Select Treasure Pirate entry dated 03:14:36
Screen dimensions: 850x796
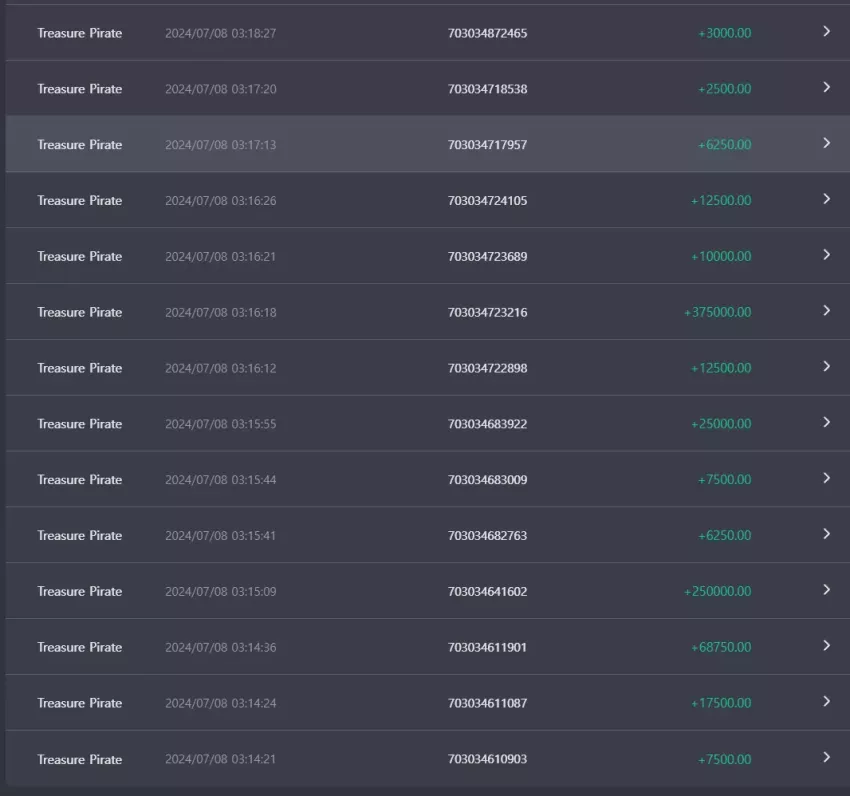[x=428, y=647]
